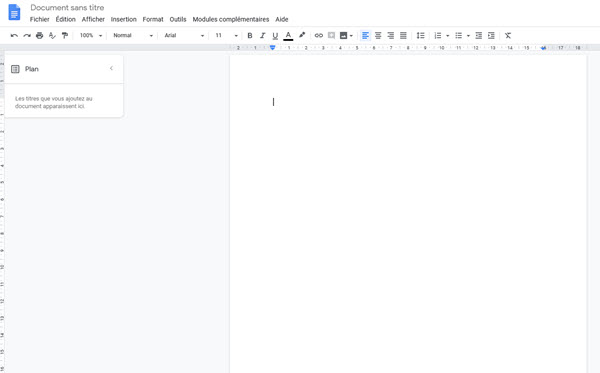Viewport: 600px width, 373px height.
Task: Click the numbered list icon
Action: 438,36
